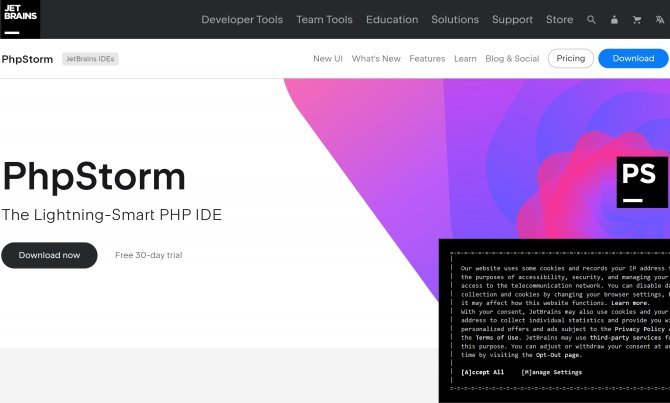Image resolution: width=670 pixels, height=403 pixels.
Task: Open the What's New page
Action: click(376, 59)
